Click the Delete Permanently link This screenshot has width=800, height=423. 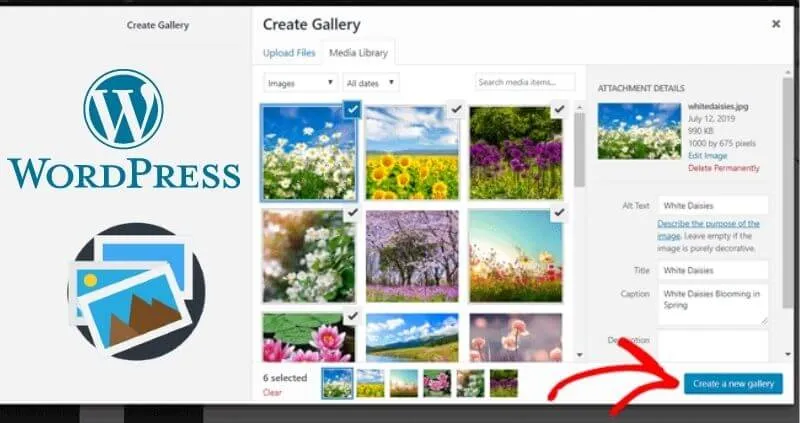(723, 168)
